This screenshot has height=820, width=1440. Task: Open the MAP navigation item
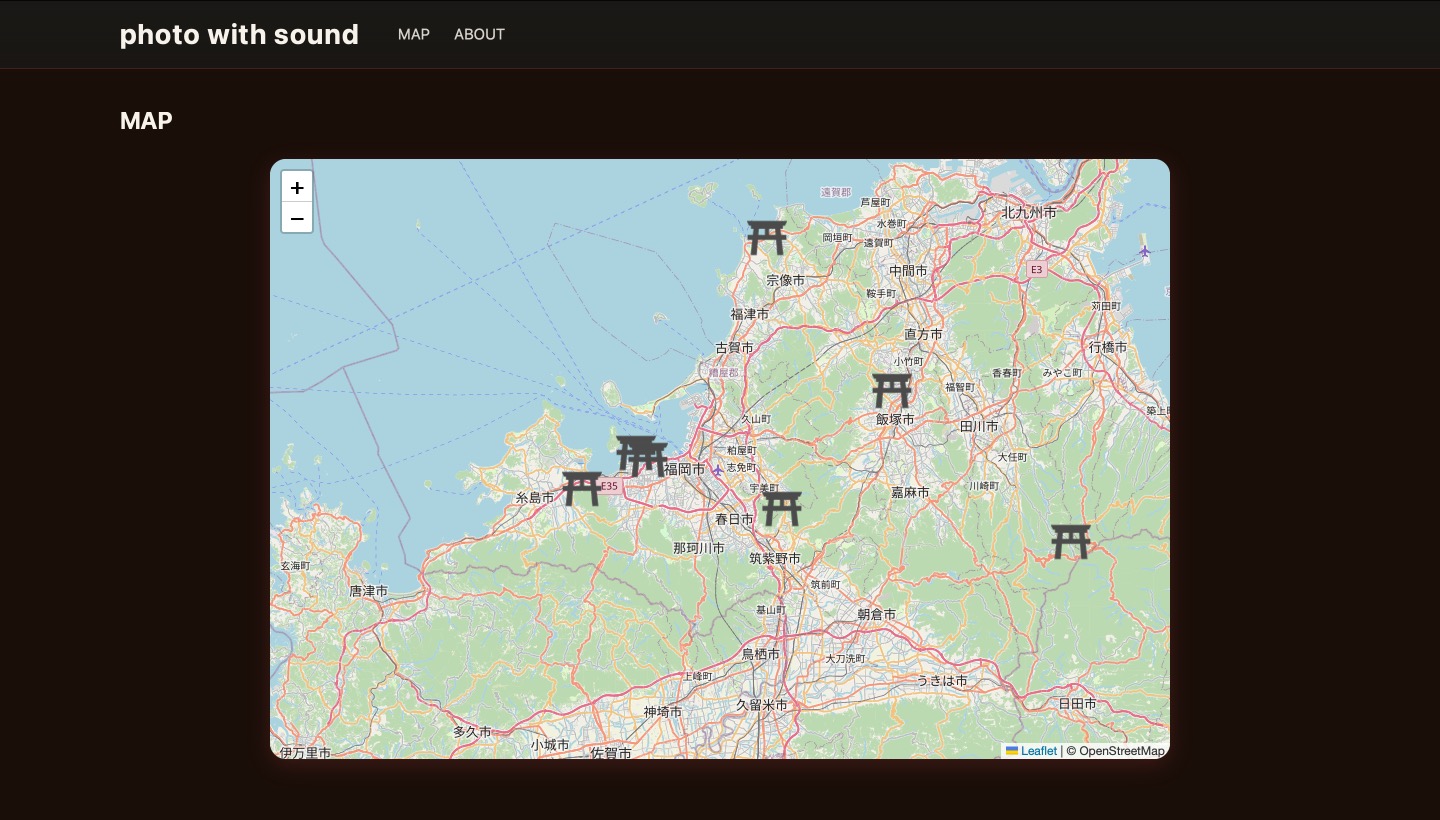413,34
